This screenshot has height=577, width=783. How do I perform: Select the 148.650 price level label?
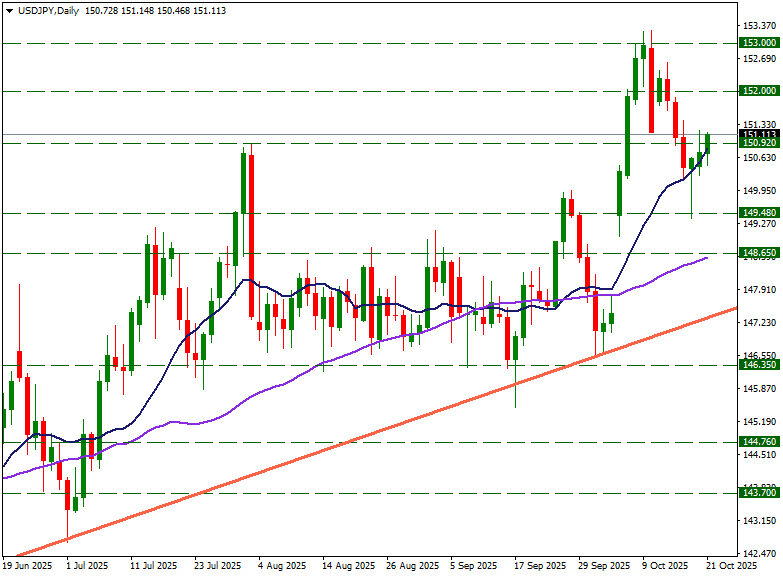coord(759,253)
